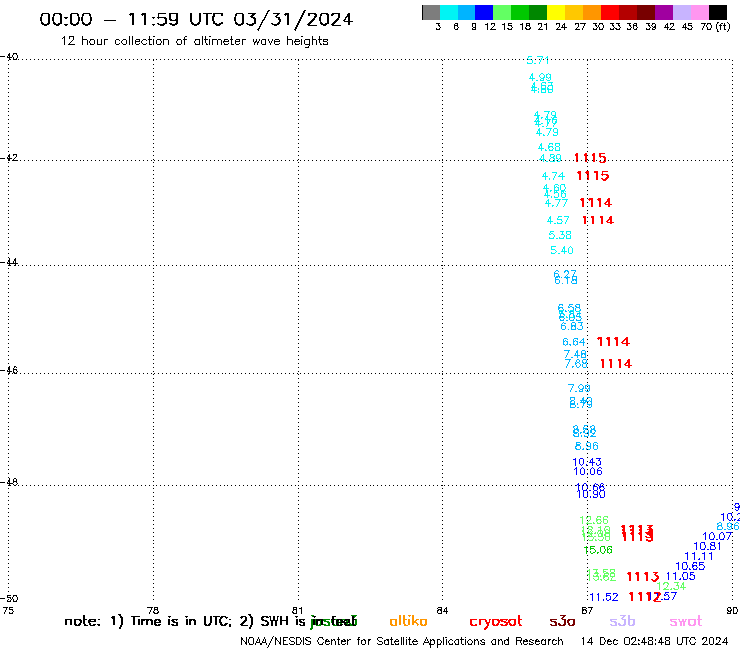Click the '70 (ft)' legend scale label
Viewport: 740px width, 650px height.
pyautogui.click(x=715, y=26)
